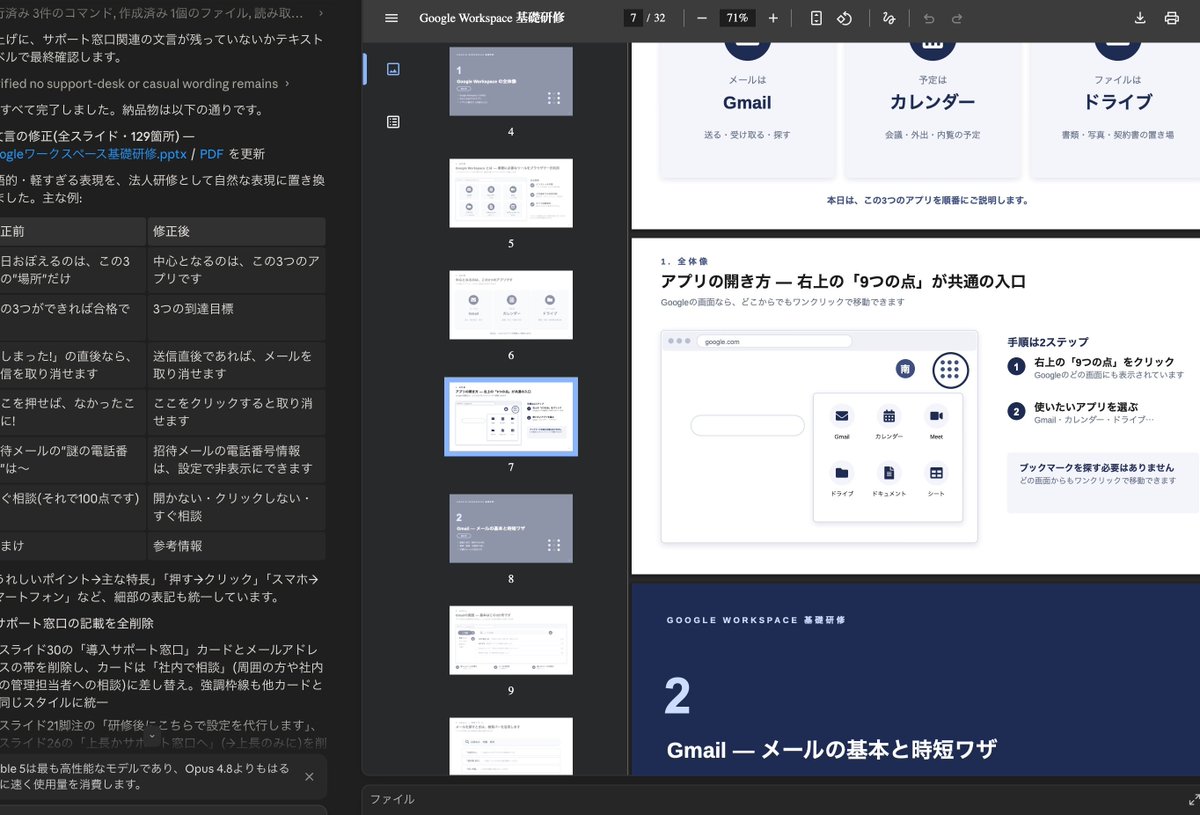Zoom out with the minus button
1200x815 pixels.
click(x=702, y=18)
